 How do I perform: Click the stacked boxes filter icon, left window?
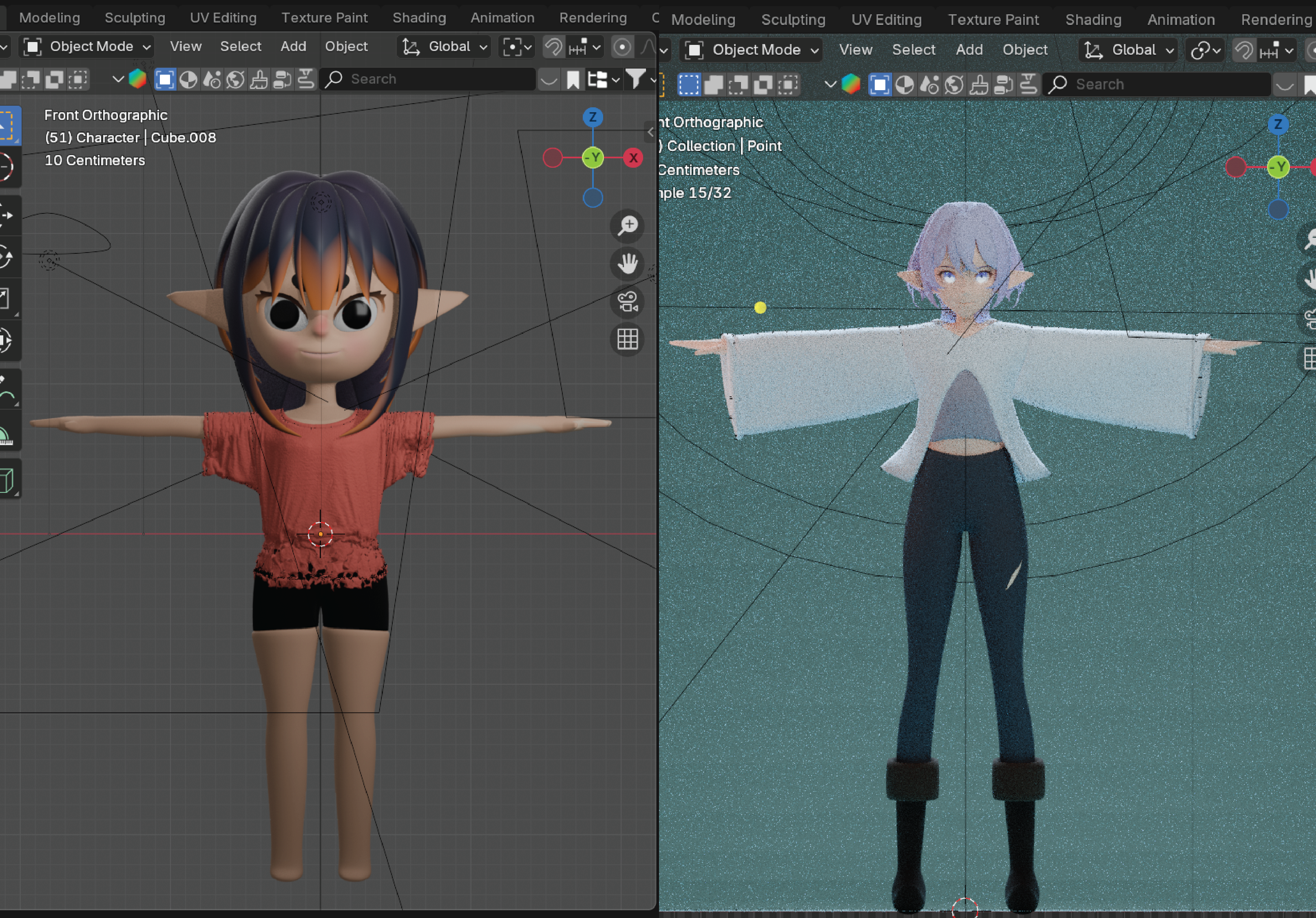tap(282, 79)
